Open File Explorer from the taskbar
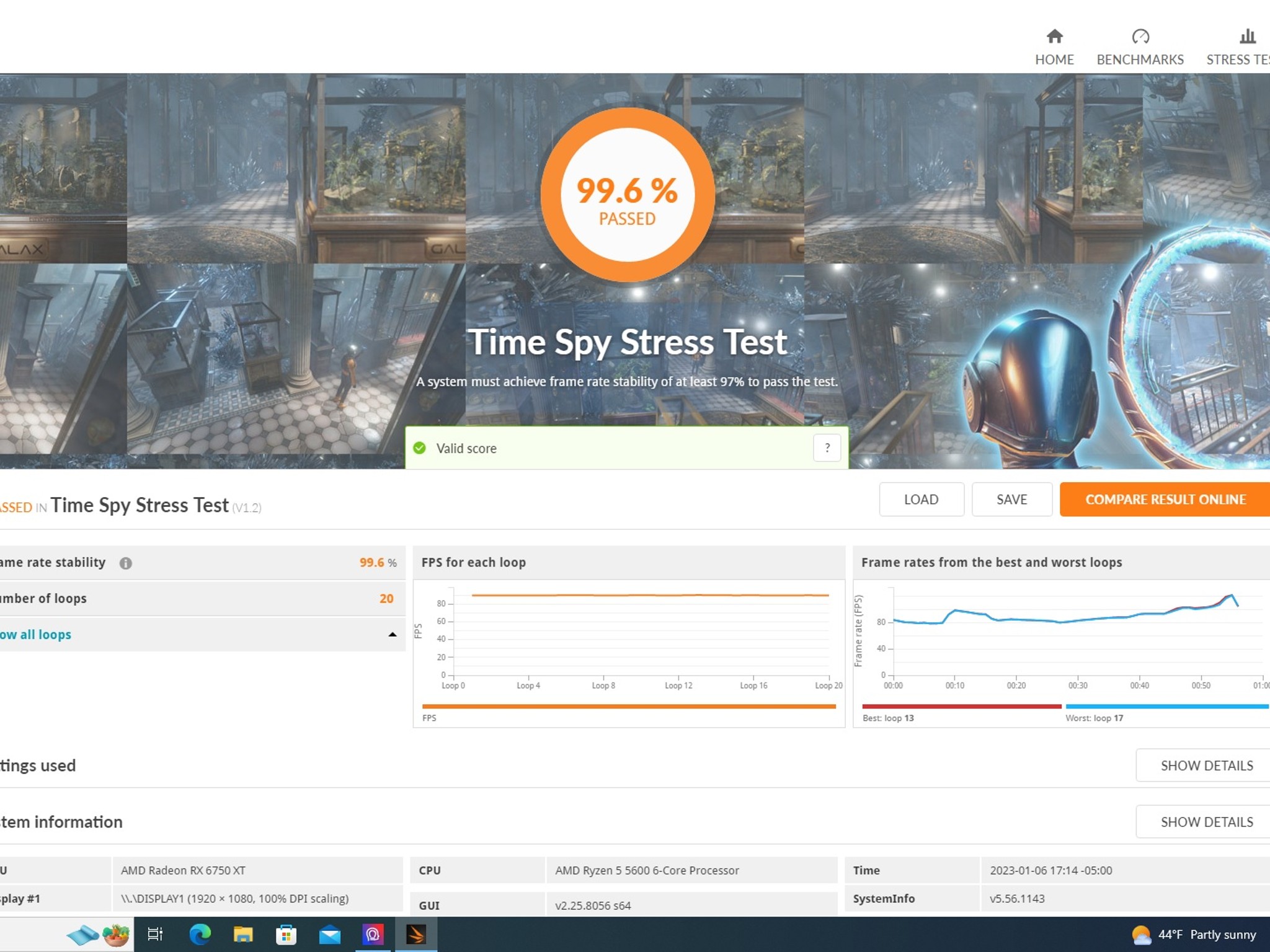The image size is (1270, 952). point(243,934)
